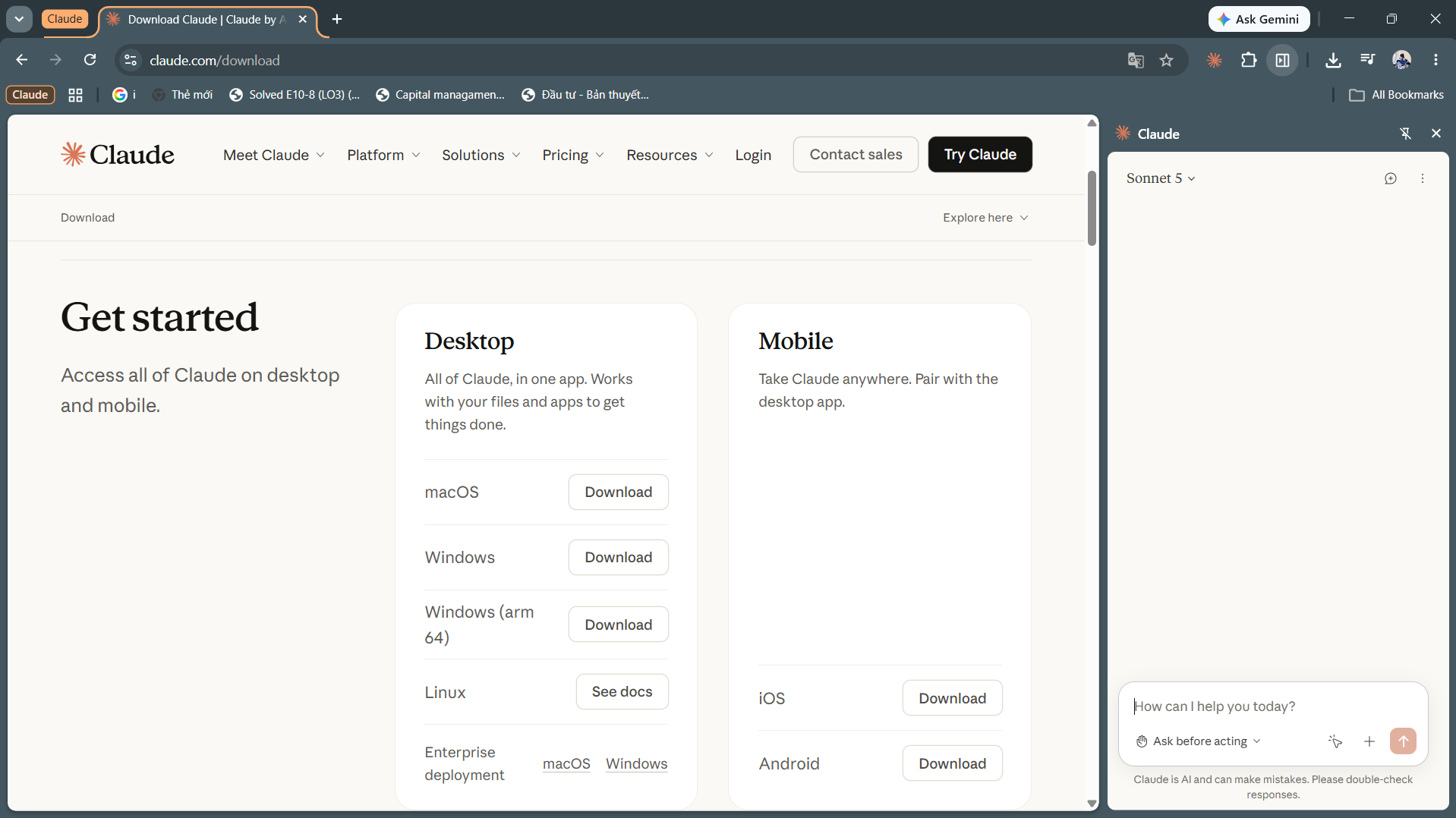This screenshot has width=1456, height=818.
Task: Open the Thẻ mới bookmark
Action: pyautogui.click(x=183, y=95)
